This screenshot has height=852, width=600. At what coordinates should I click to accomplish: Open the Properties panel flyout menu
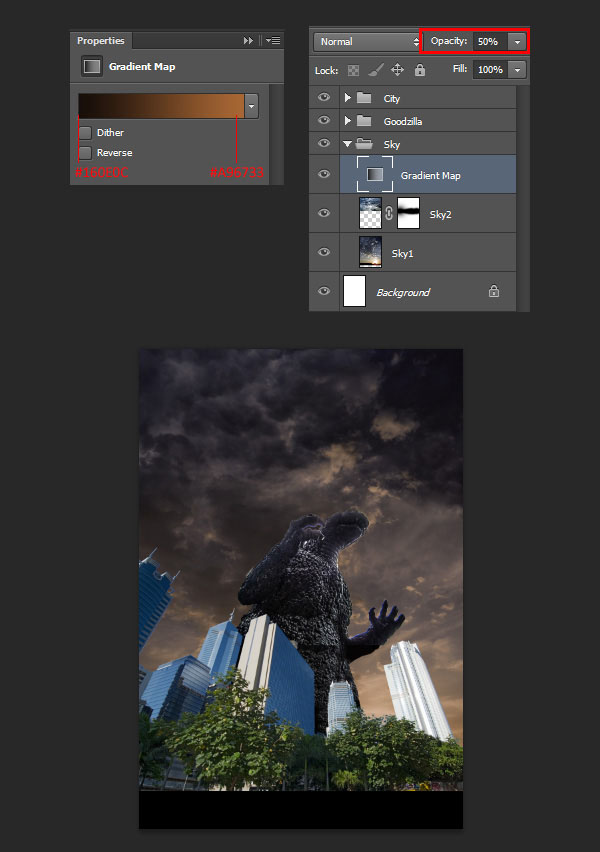(x=273, y=41)
